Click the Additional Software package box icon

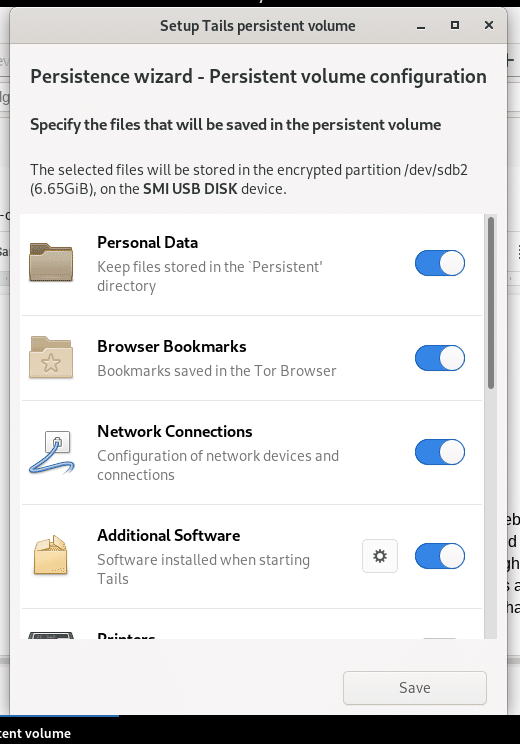pos(51,556)
